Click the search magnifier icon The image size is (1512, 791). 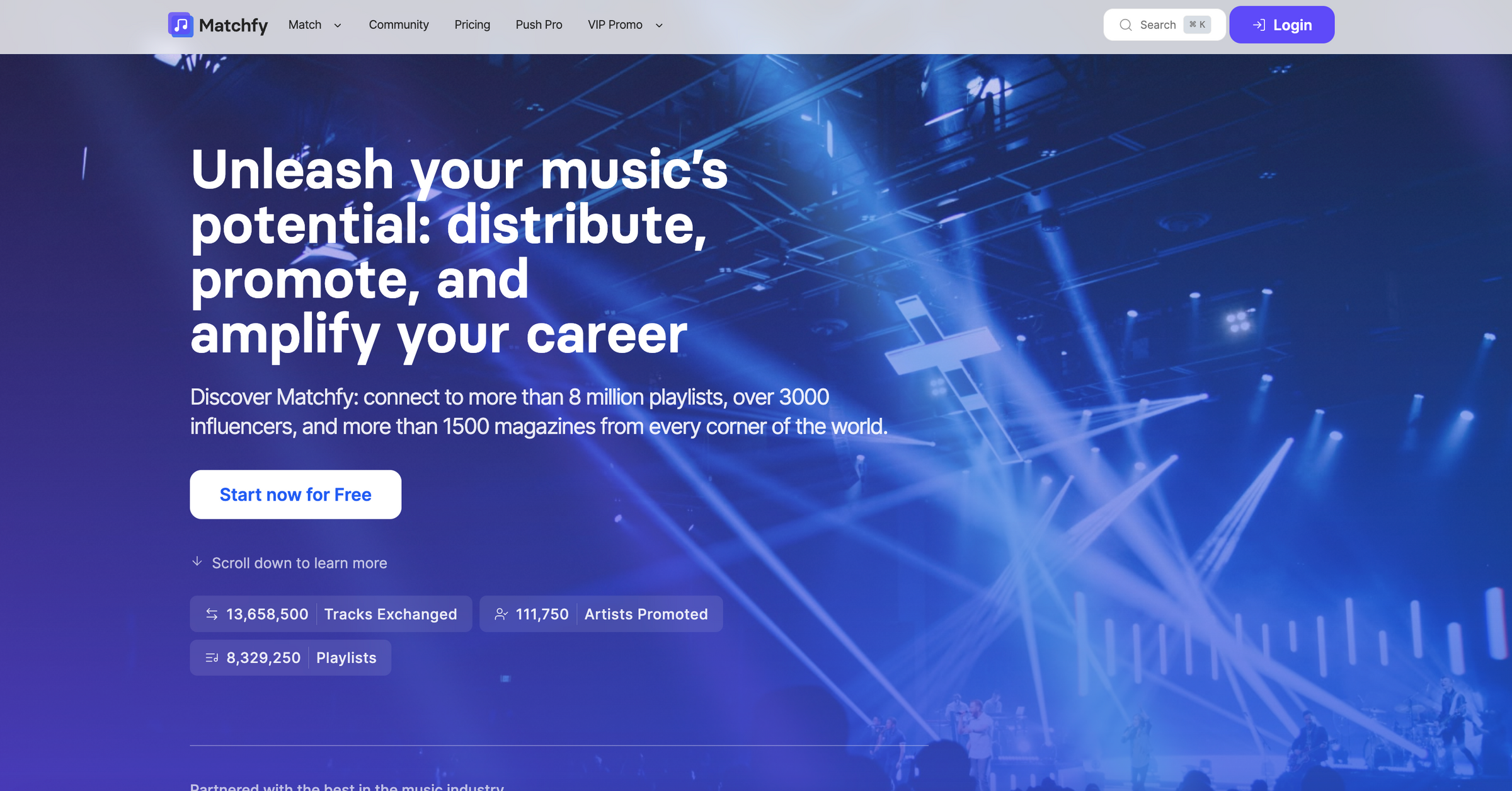tap(1126, 25)
